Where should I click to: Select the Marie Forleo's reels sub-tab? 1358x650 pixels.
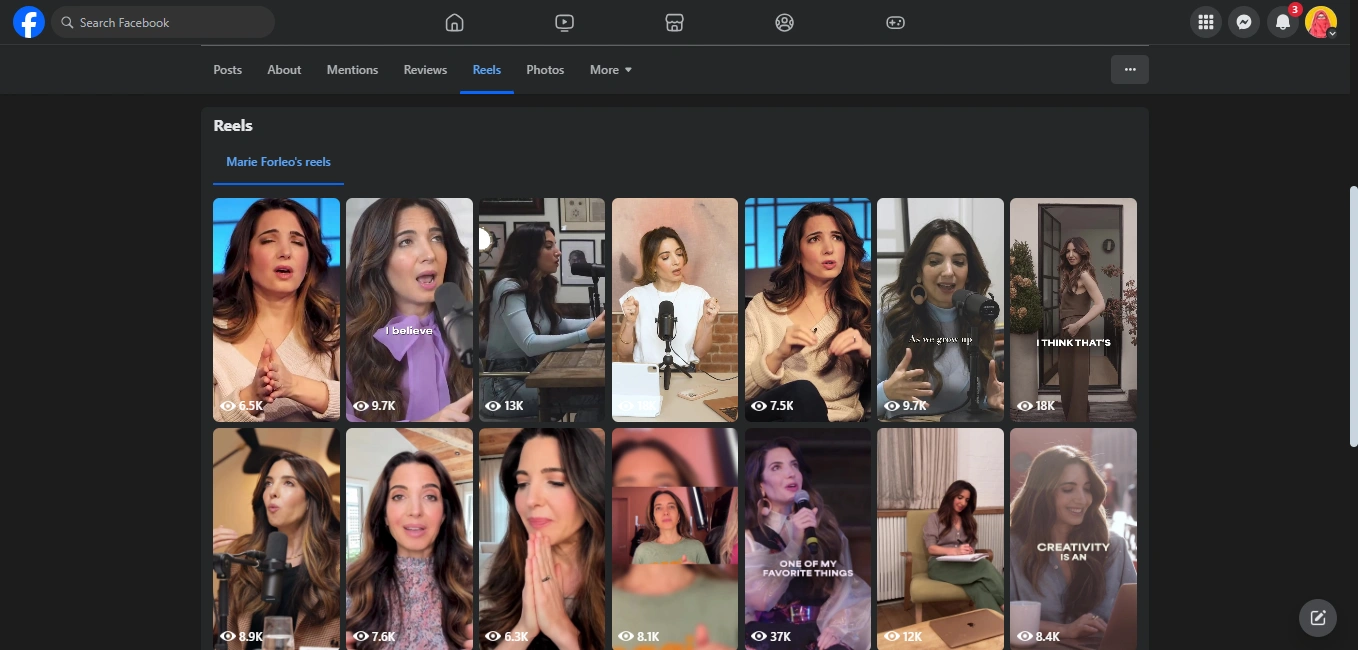click(278, 162)
